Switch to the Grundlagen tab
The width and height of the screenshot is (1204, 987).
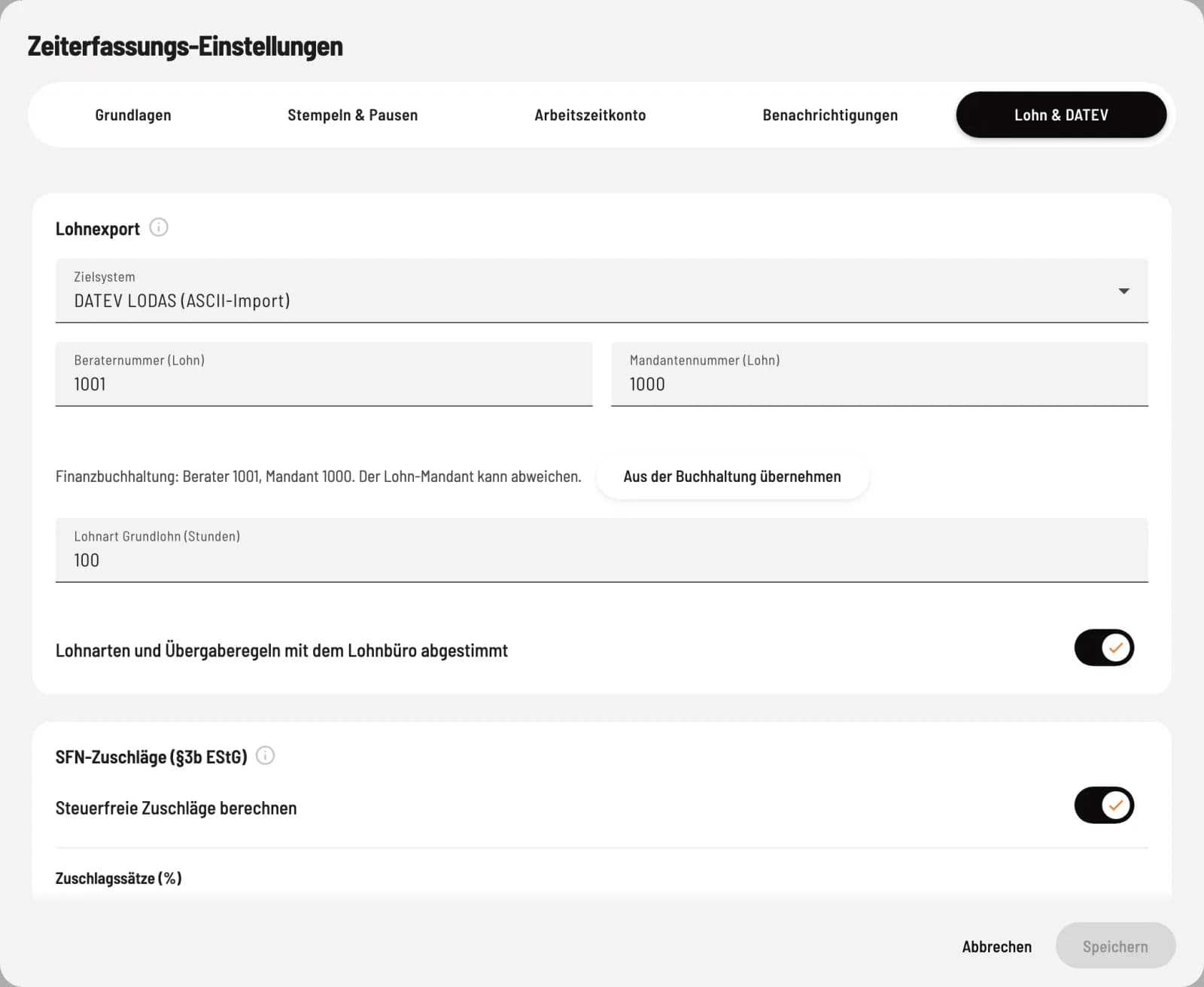coord(133,115)
